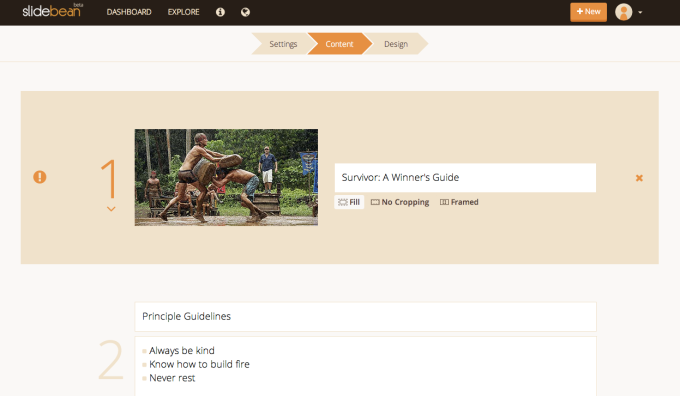Screen dimensions: 680x396
Task: Select the Framed image option
Action: pos(459,202)
